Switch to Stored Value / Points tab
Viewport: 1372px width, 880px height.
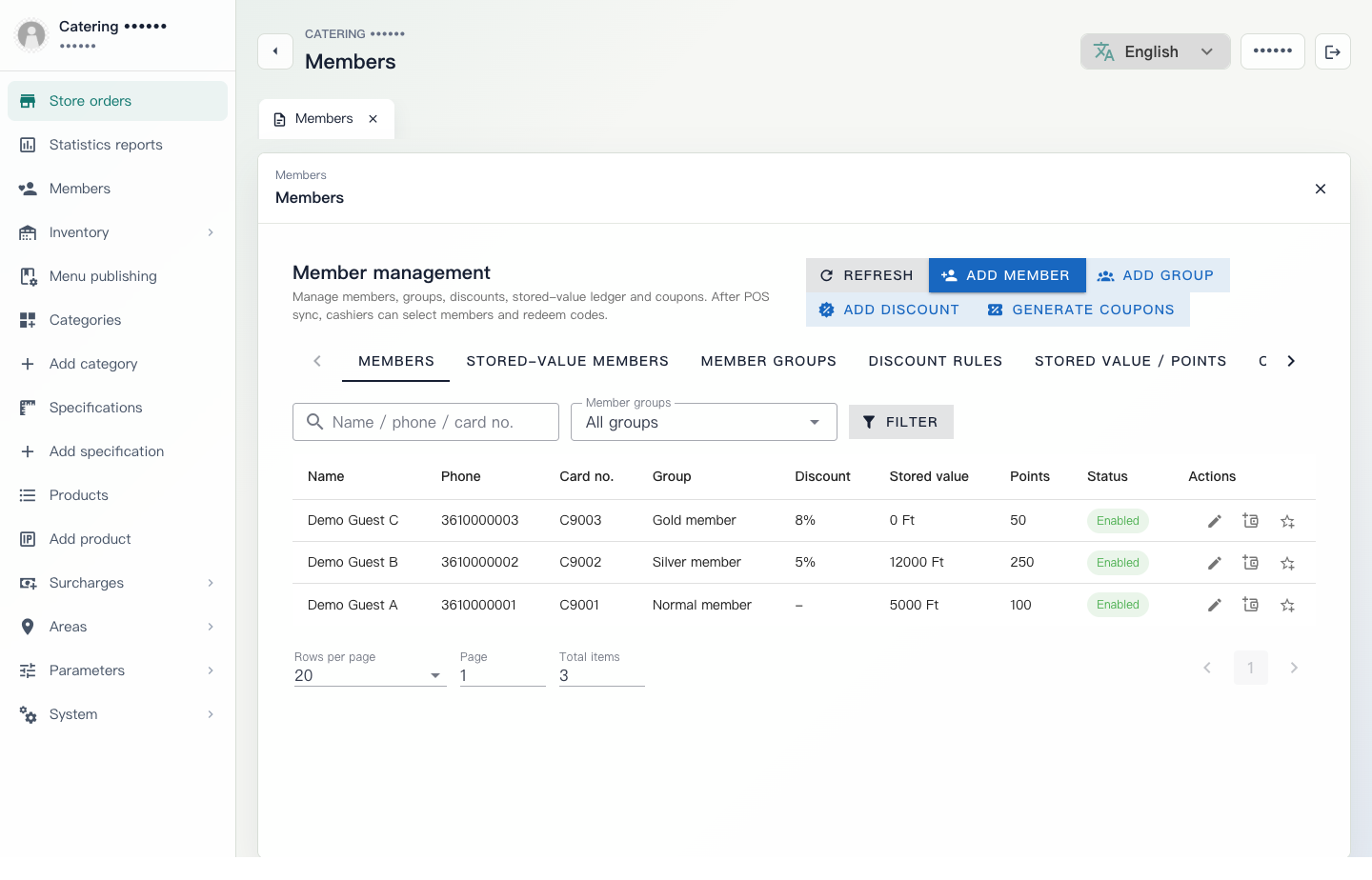click(1131, 361)
